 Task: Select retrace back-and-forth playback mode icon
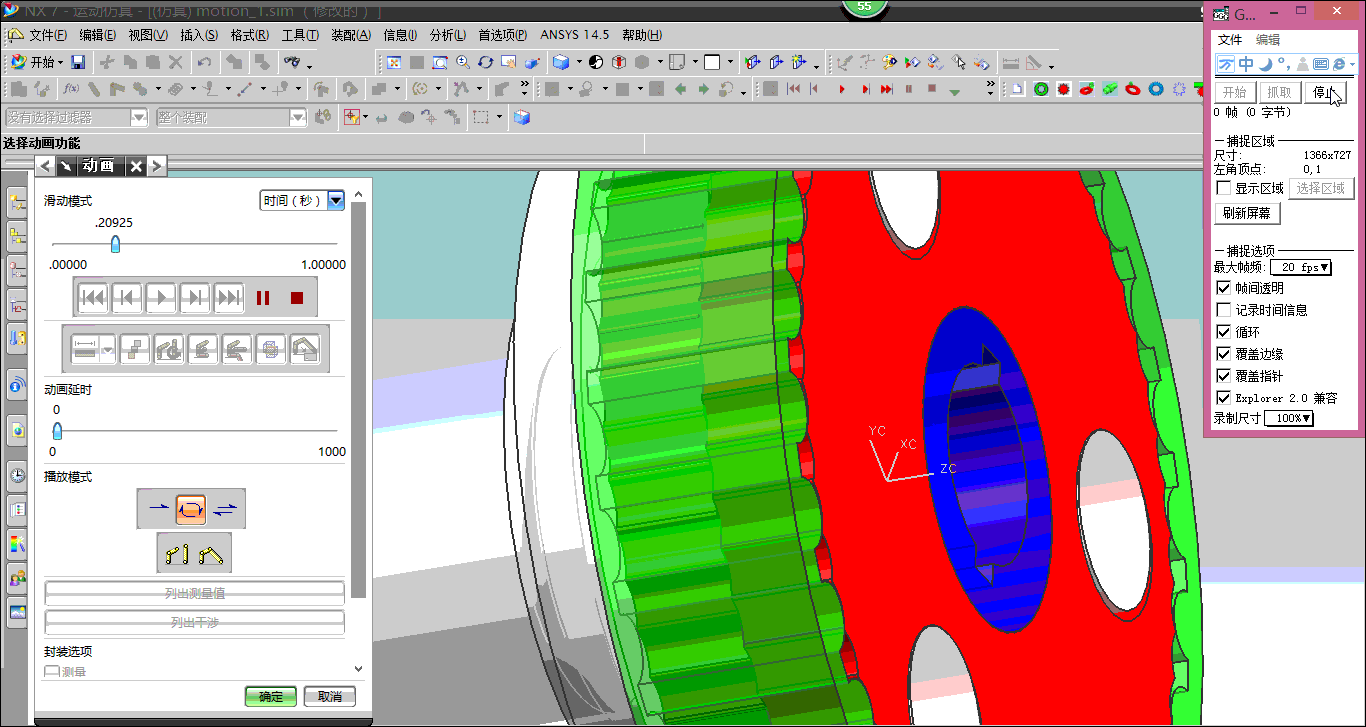pos(225,509)
